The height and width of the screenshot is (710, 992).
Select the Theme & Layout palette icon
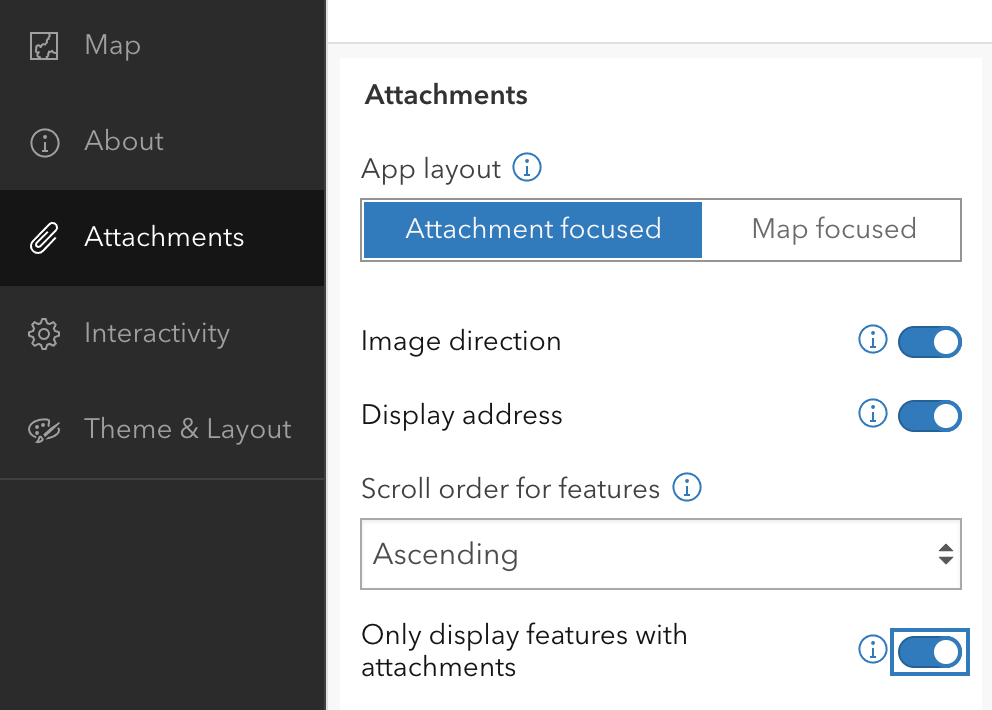tap(44, 429)
